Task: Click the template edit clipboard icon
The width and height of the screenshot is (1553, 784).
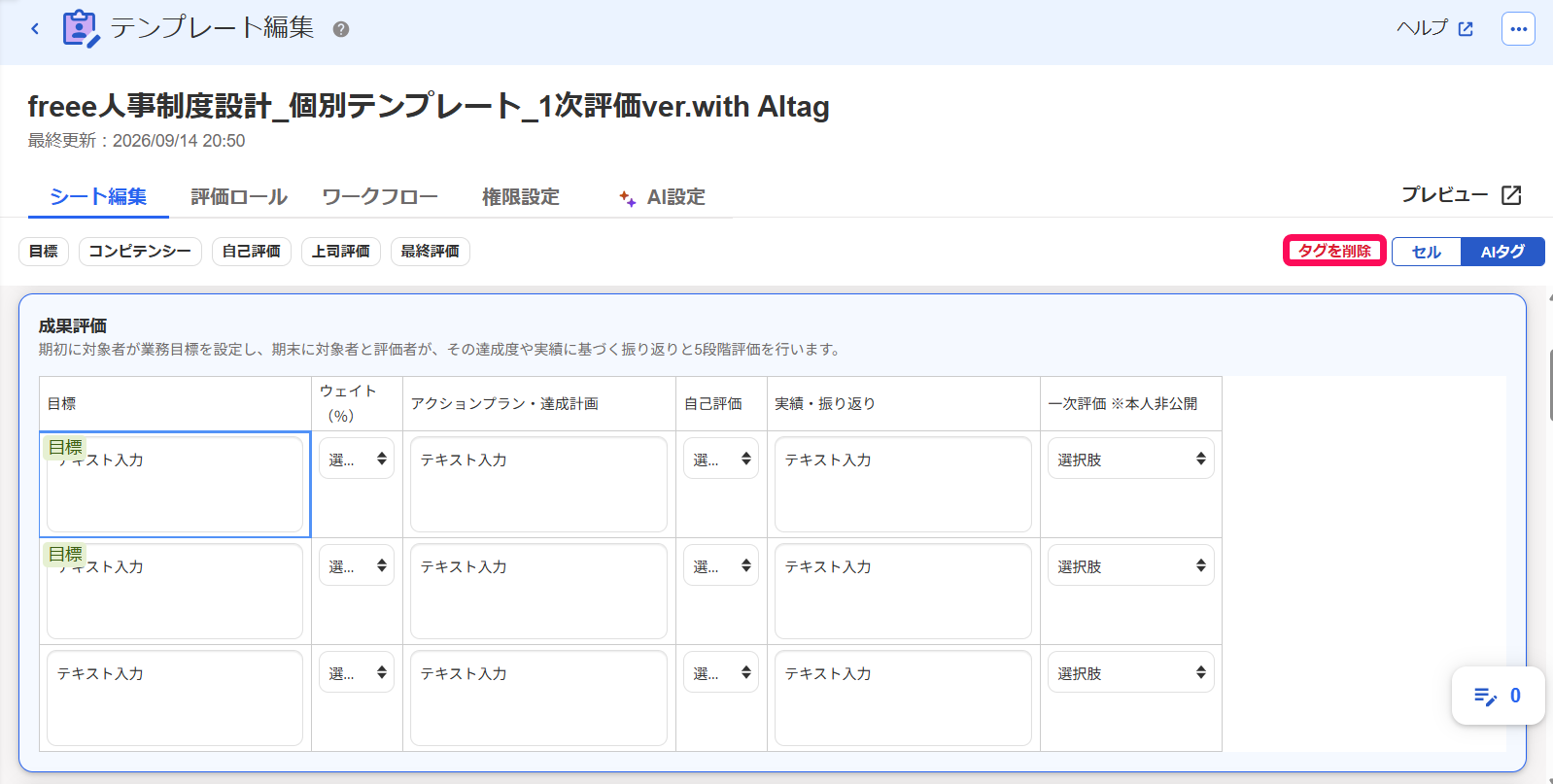Action: tap(81, 28)
